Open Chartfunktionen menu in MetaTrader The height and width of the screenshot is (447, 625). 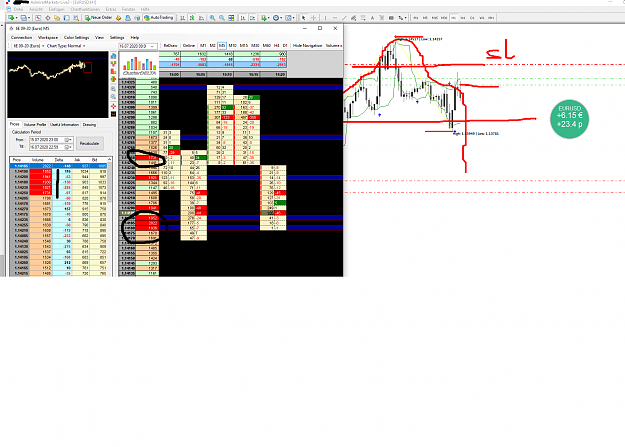pyautogui.click(x=85, y=9)
